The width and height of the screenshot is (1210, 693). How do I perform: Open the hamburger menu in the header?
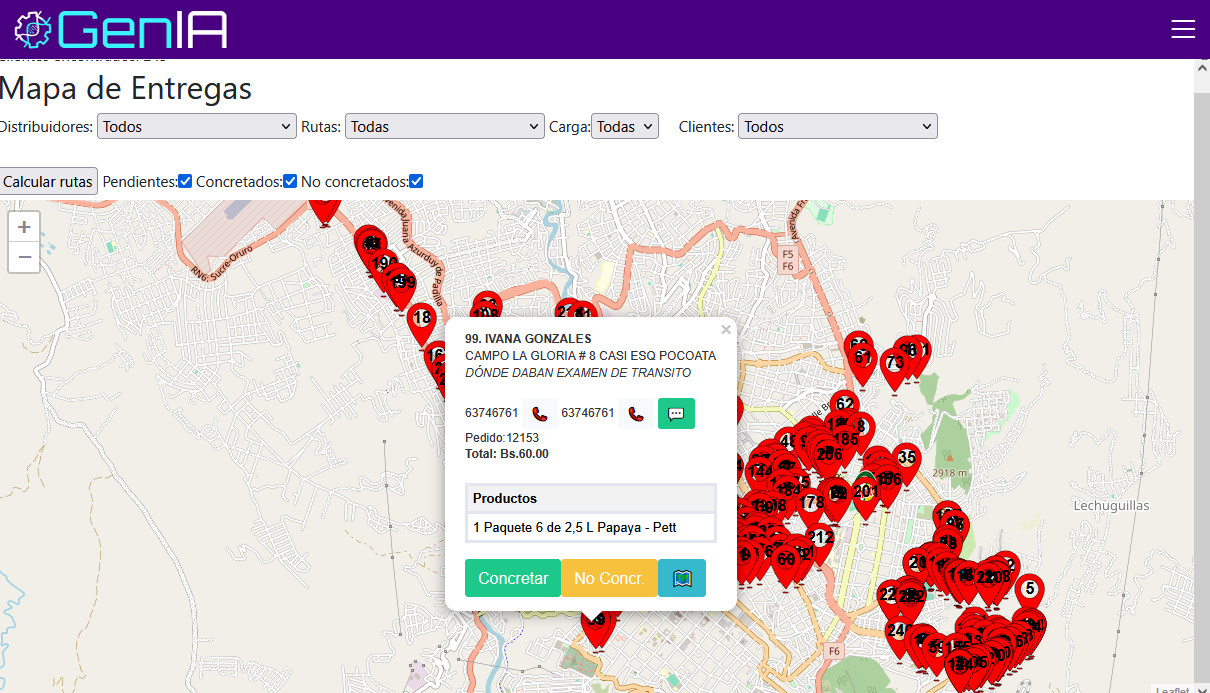1183,30
